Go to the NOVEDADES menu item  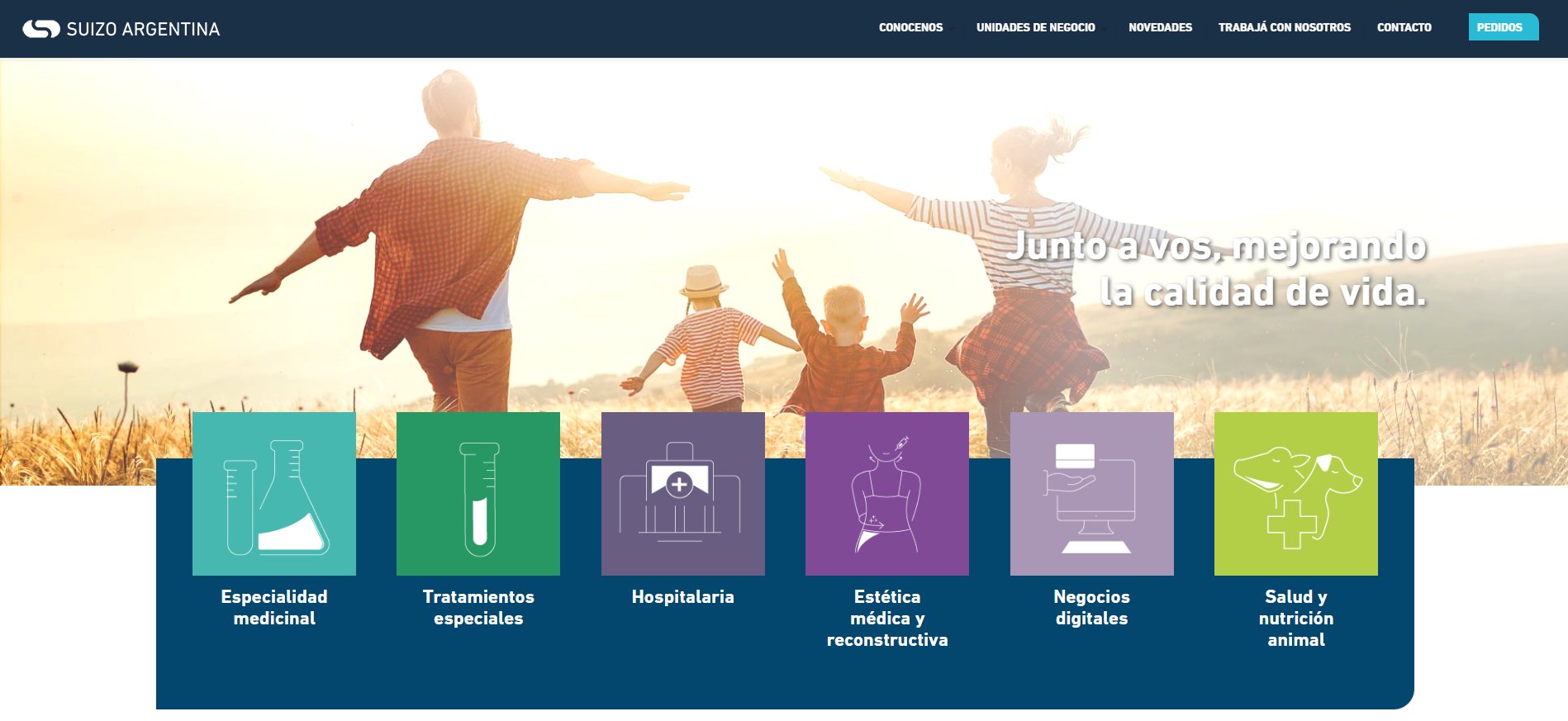pos(1160,27)
